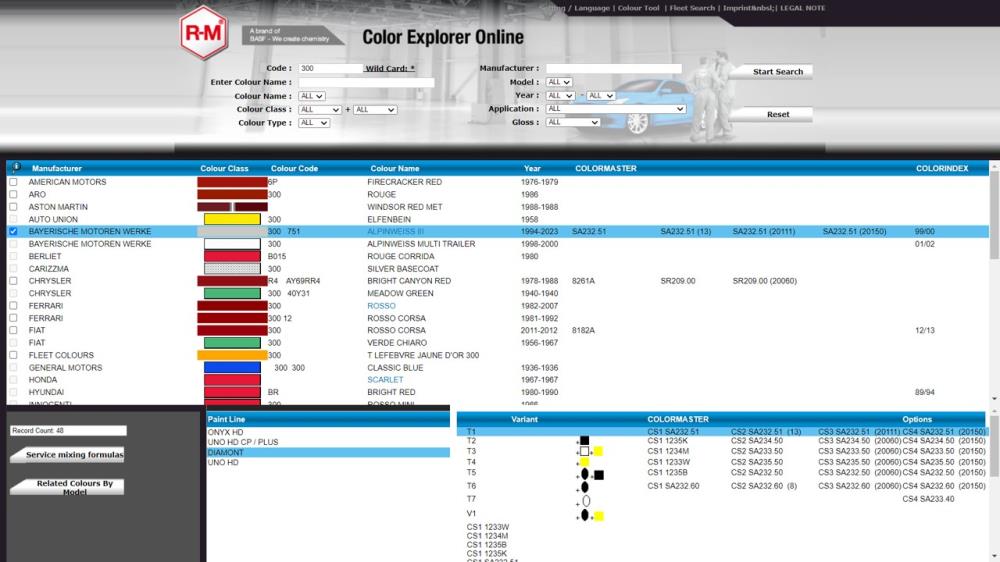The image size is (1000, 562).
Task: Tick the ARO row checkbox
Action: 13,194
